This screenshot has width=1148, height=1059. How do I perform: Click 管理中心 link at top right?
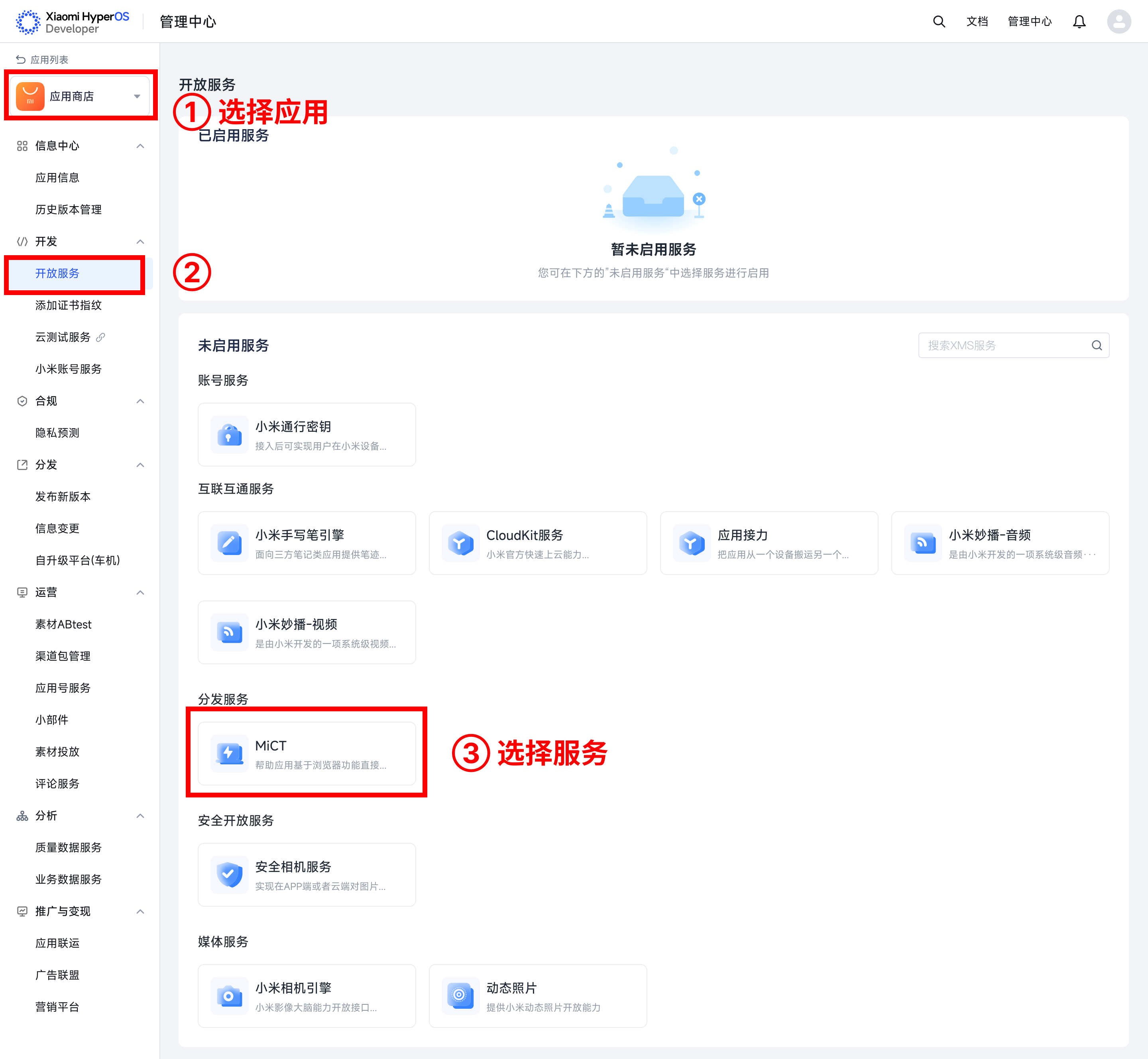click(1030, 22)
